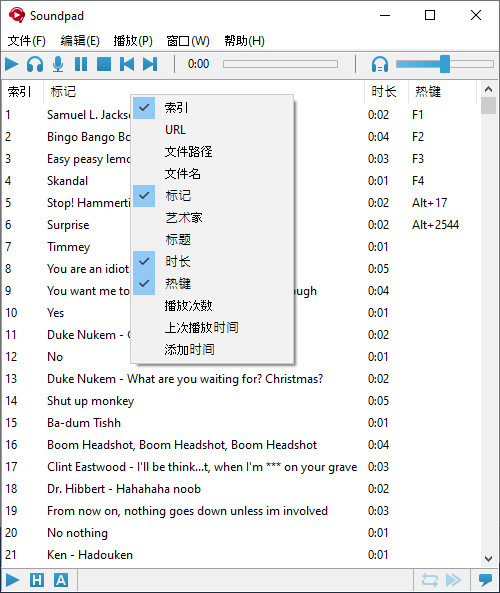Enable the 文件名 column
Screen dimensions: 500x593
pyautogui.click(x=212, y=174)
